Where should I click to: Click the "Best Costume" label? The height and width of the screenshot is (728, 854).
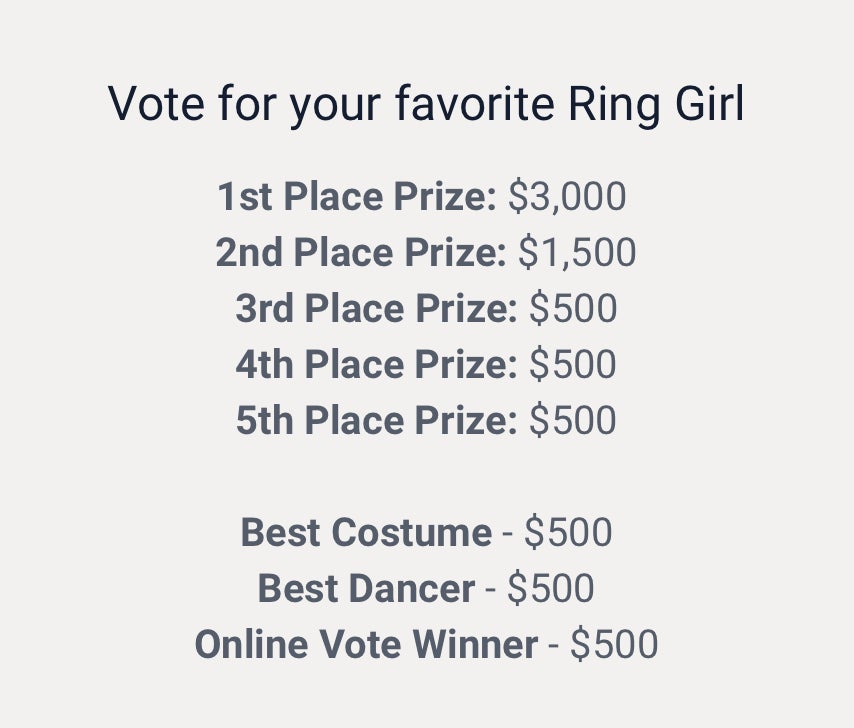pos(366,533)
